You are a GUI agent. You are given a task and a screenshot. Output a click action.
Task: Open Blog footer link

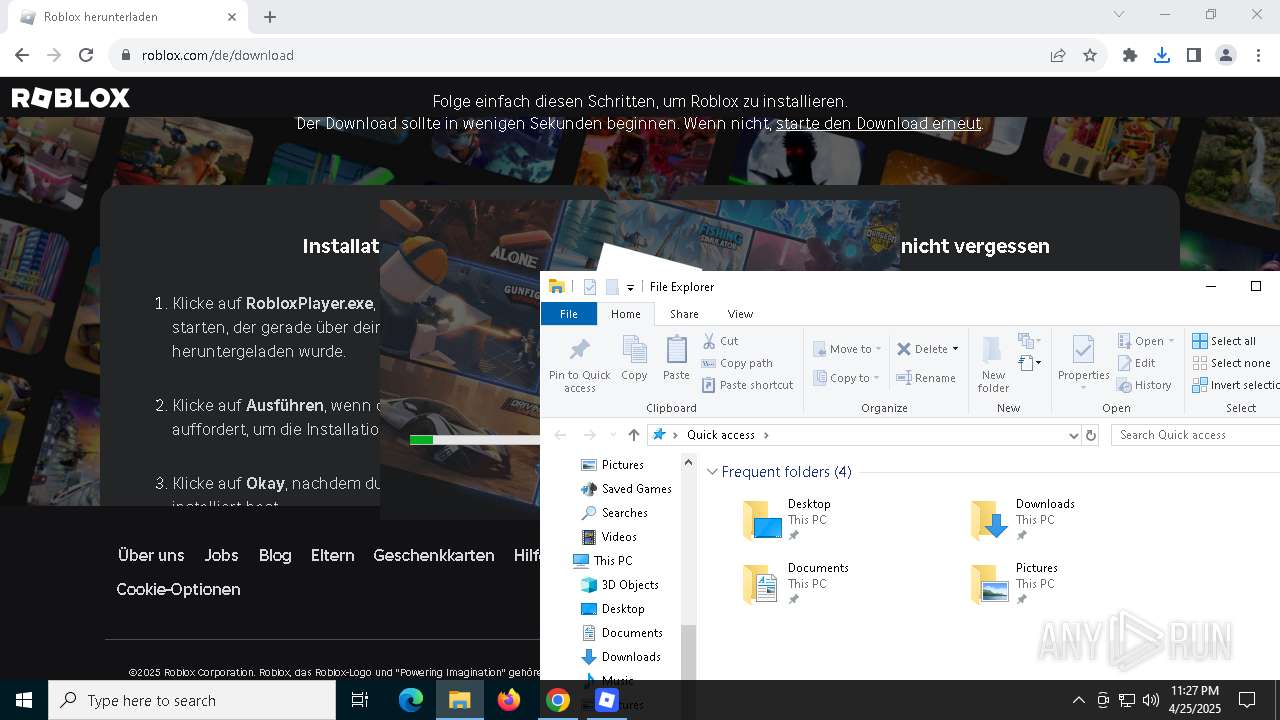pyautogui.click(x=275, y=555)
